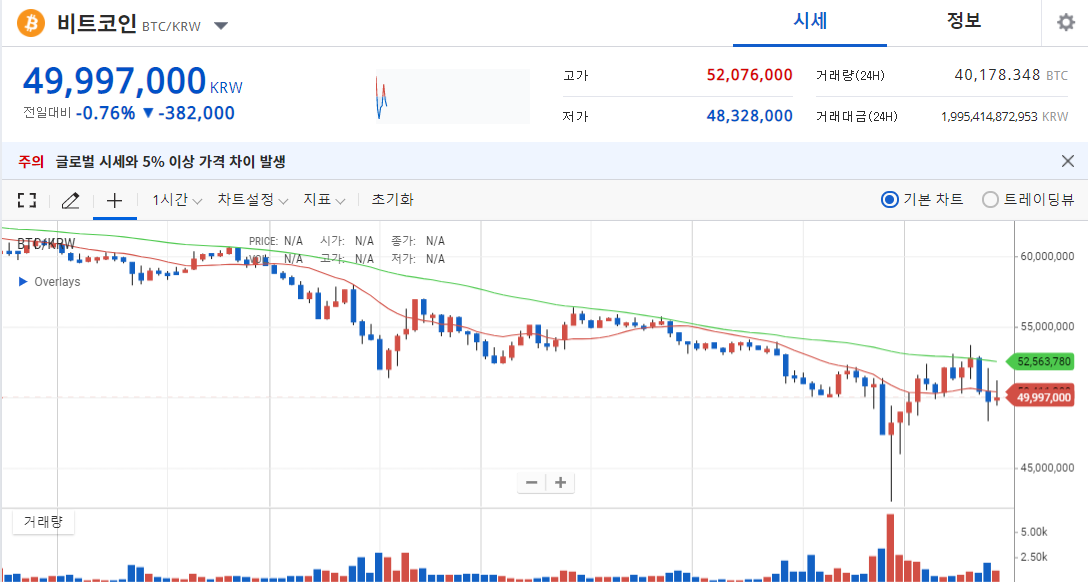This screenshot has height=582, width=1088.
Task: Click the 비트코인 title text
Action: pyautogui.click(x=96, y=24)
